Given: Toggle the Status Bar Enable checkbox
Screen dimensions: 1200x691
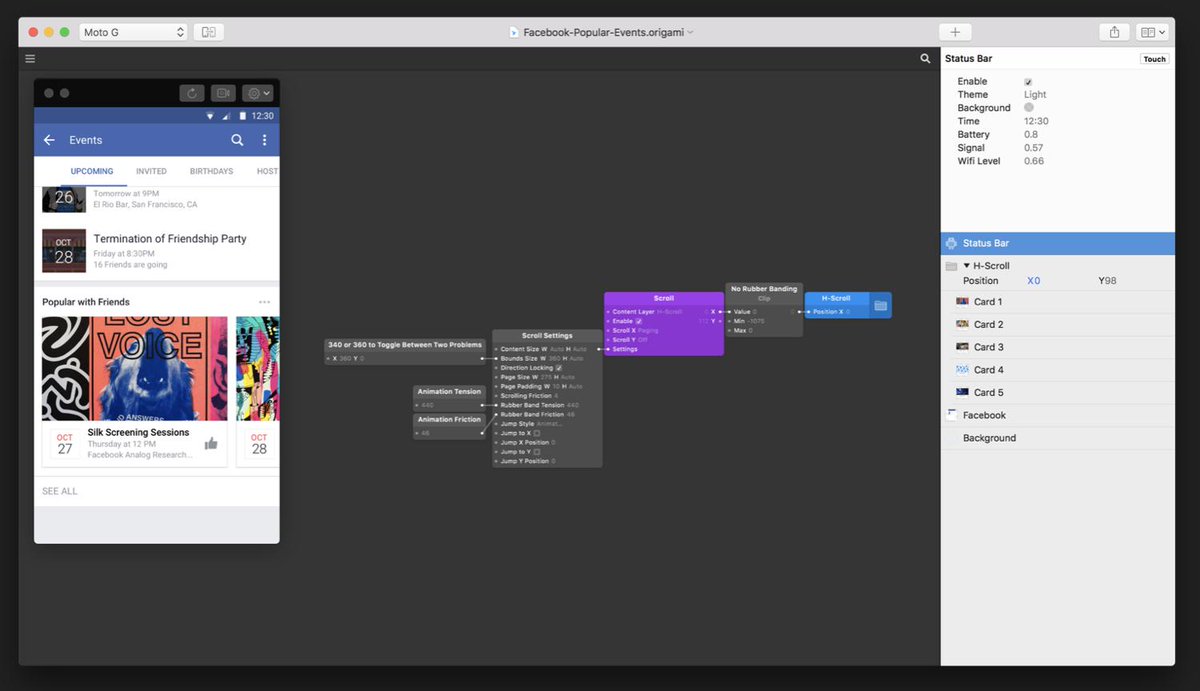Looking at the screenshot, I should coord(1028,82).
